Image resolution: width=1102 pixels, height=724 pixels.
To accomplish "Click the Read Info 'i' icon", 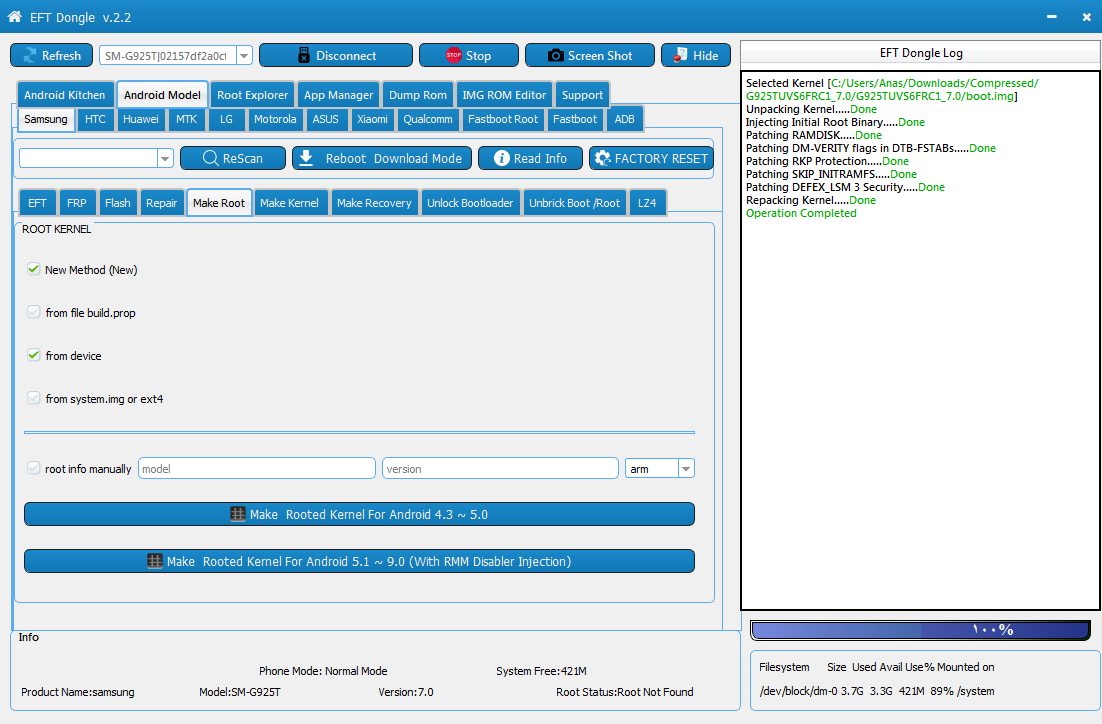I will tap(501, 158).
